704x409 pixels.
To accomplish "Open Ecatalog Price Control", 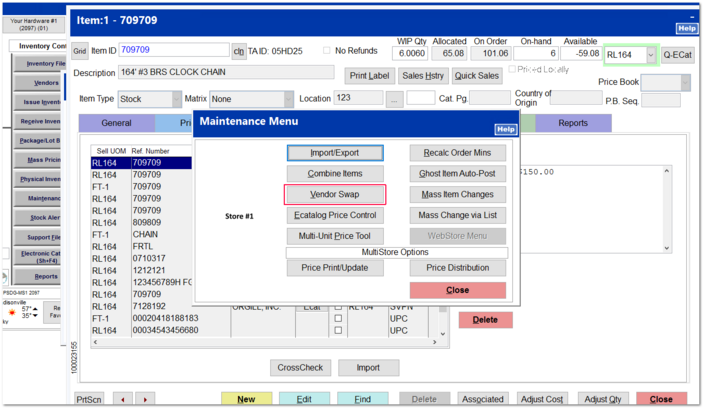I will click(x=335, y=215).
